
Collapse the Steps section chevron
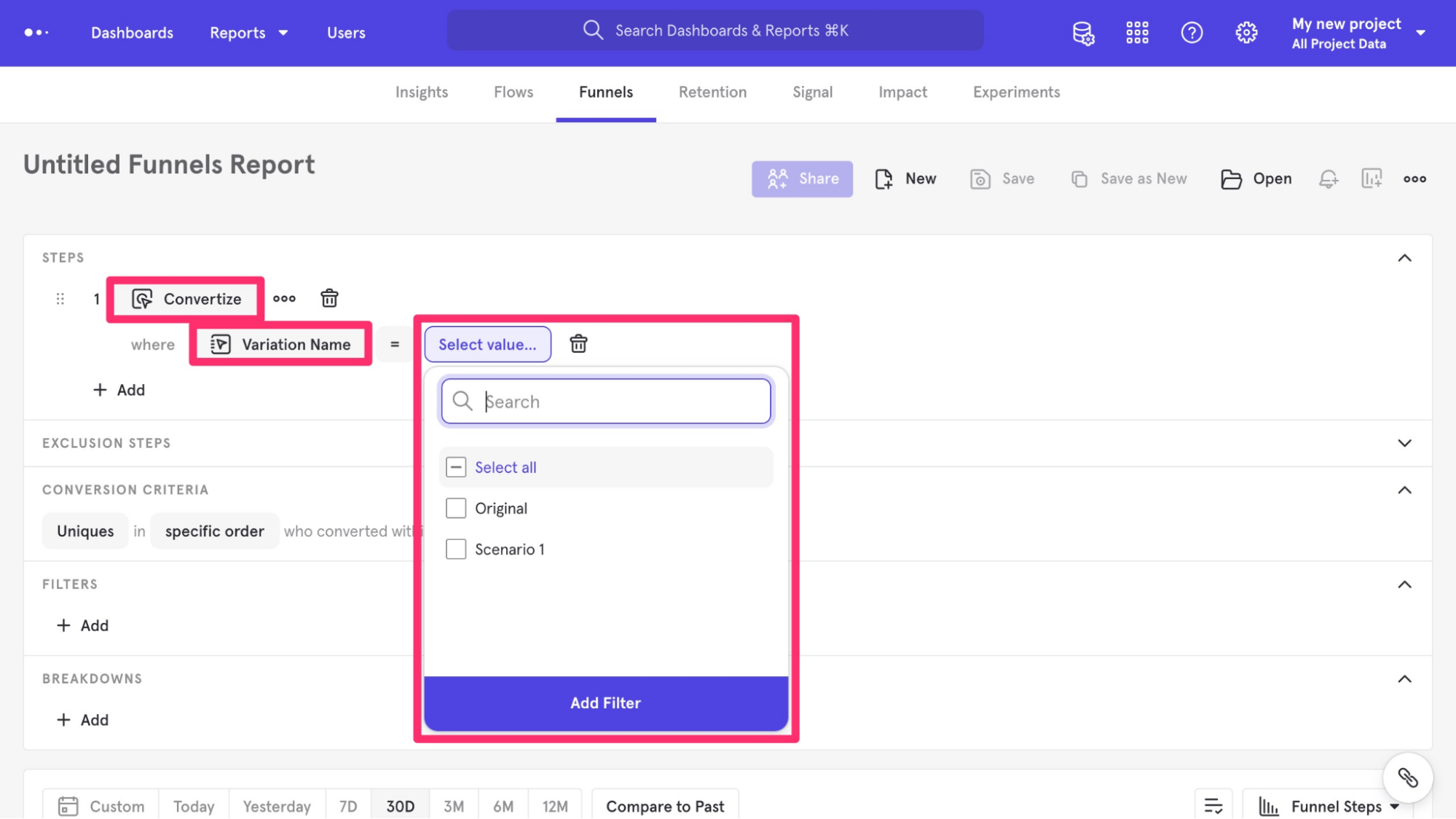coord(1404,258)
